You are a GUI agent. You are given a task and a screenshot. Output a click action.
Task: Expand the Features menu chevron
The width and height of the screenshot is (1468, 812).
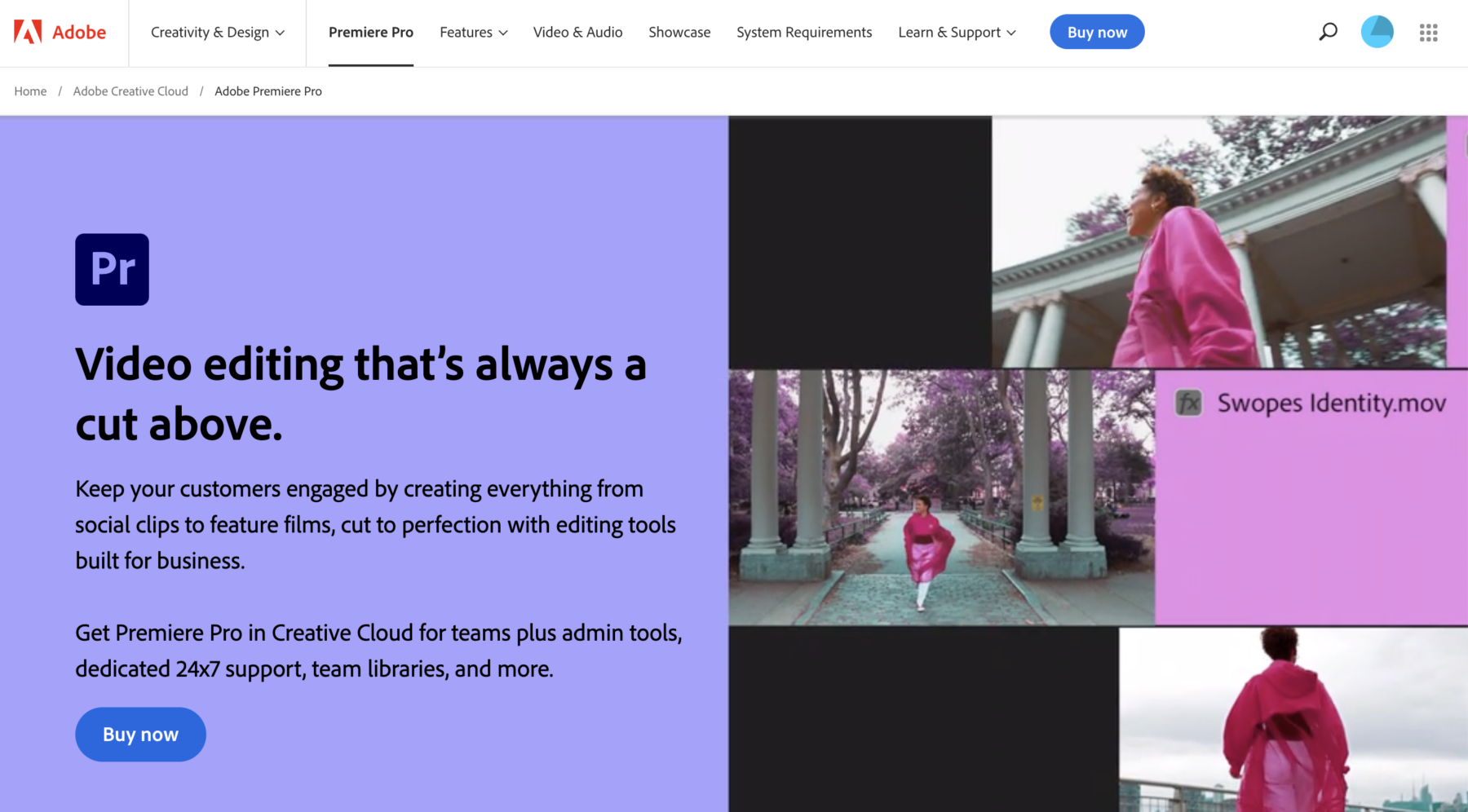pos(503,33)
